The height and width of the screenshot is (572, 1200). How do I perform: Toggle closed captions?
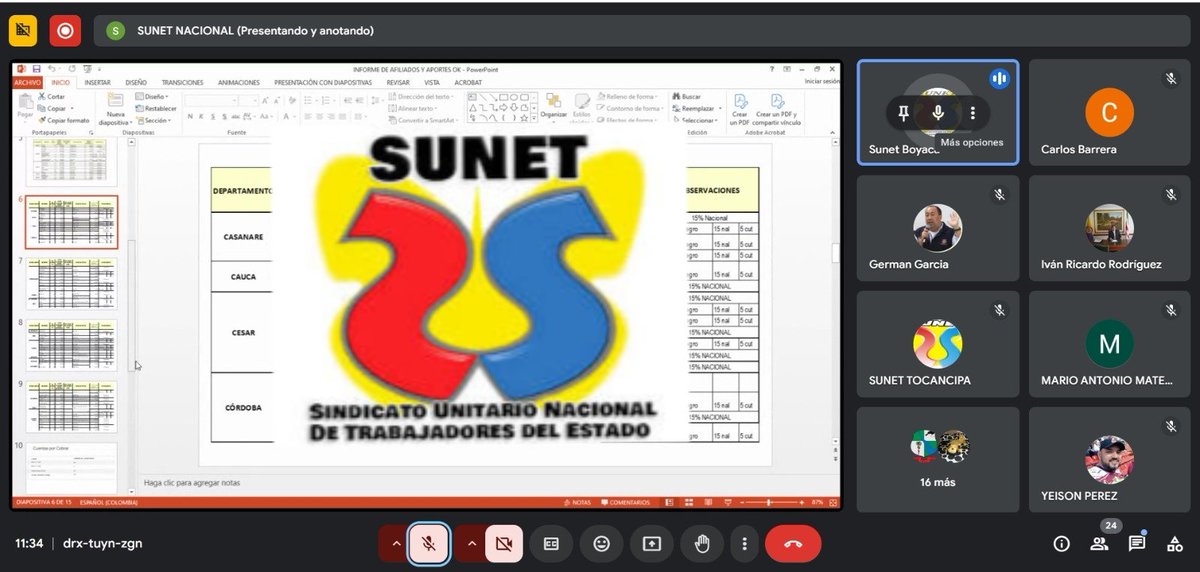551,544
